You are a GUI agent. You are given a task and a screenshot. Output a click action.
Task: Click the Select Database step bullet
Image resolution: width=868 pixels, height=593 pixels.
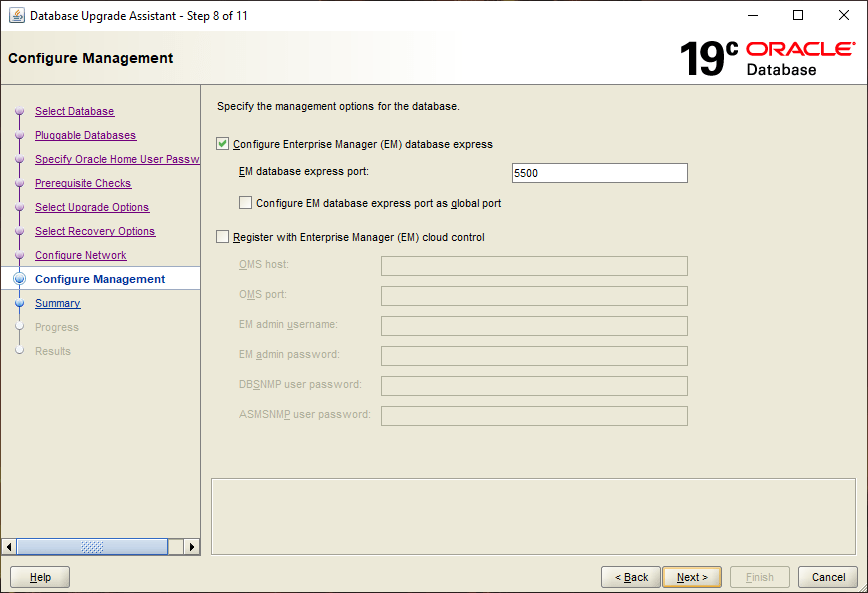20,111
